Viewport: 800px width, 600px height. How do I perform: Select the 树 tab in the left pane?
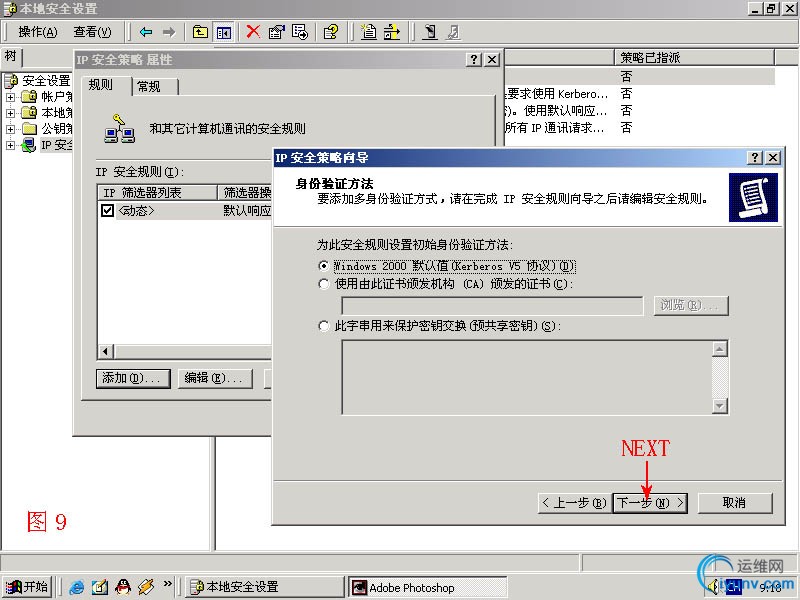(11, 56)
